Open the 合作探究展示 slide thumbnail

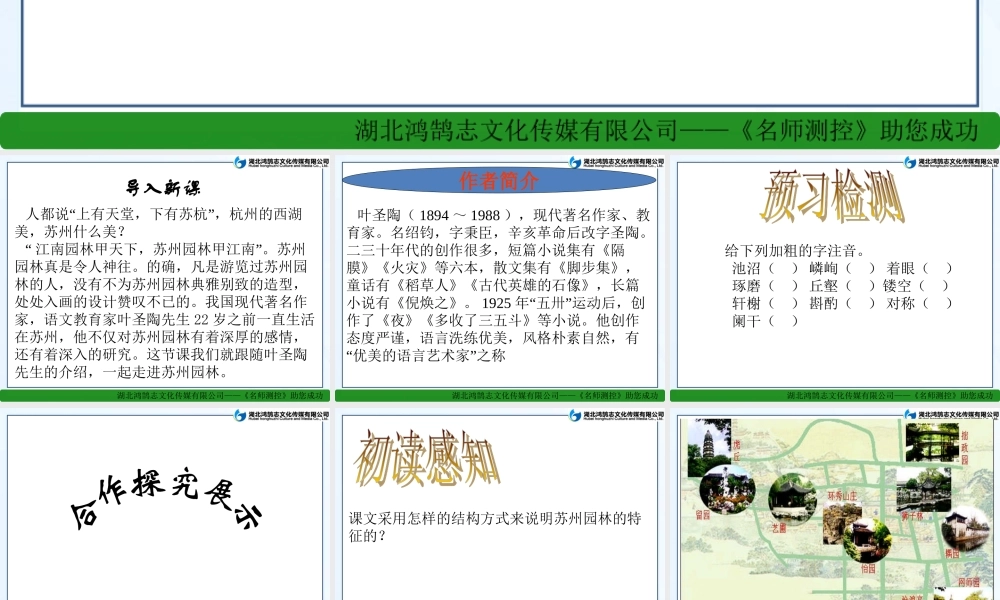click(x=165, y=504)
